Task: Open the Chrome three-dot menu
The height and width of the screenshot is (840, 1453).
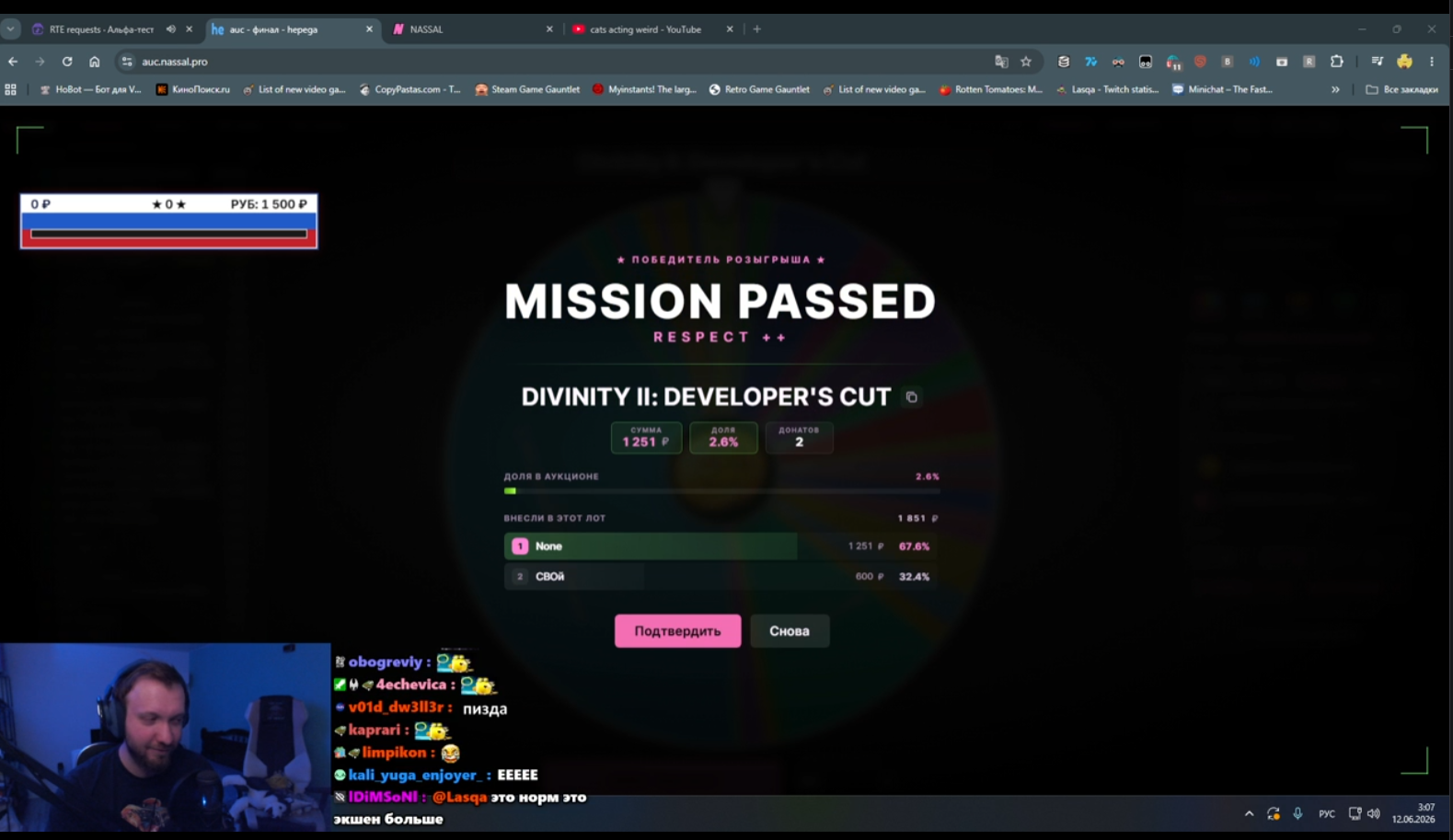Action: pos(1432,62)
